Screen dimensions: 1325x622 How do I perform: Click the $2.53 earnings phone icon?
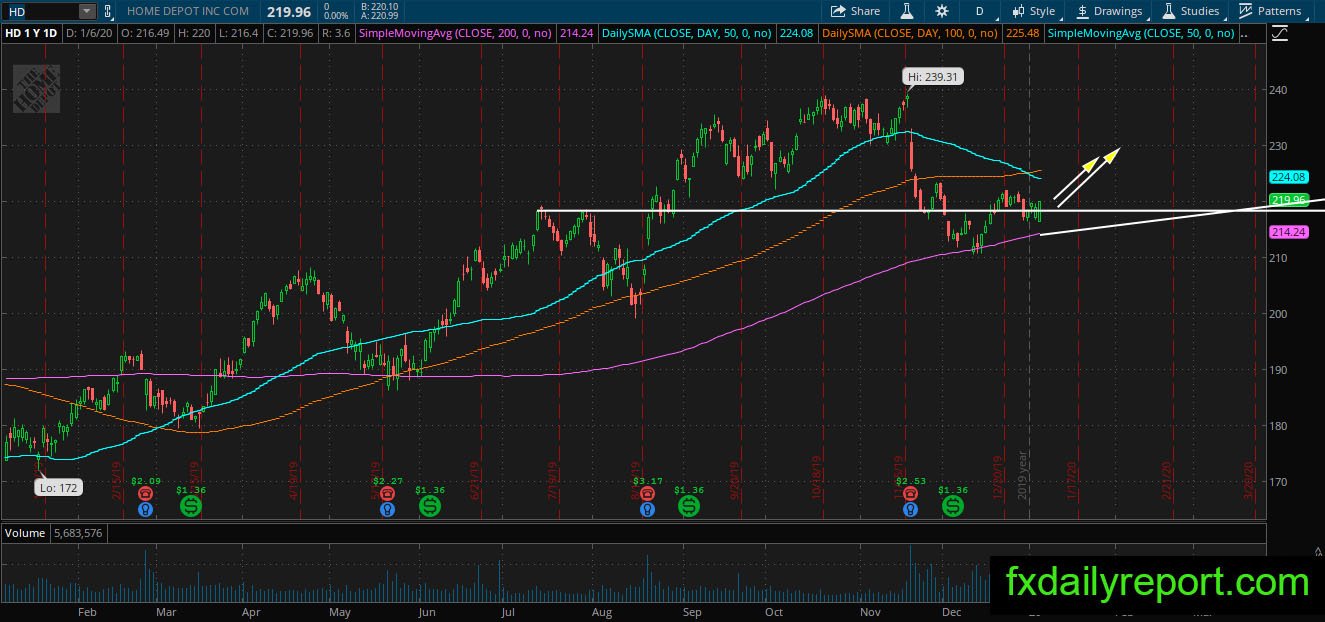909,493
